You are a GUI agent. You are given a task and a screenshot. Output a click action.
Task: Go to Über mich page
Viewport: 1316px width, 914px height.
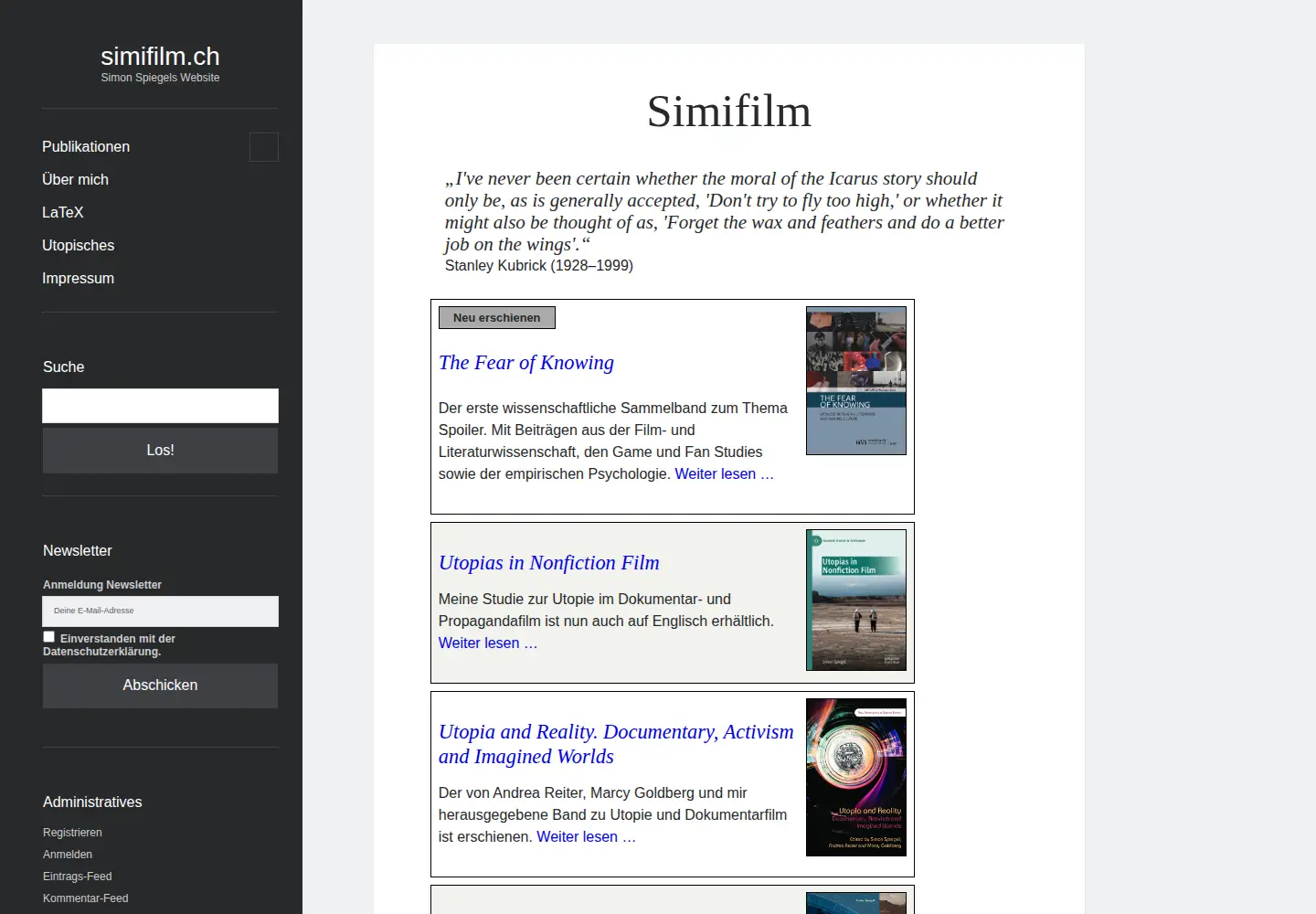(x=75, y=179)
